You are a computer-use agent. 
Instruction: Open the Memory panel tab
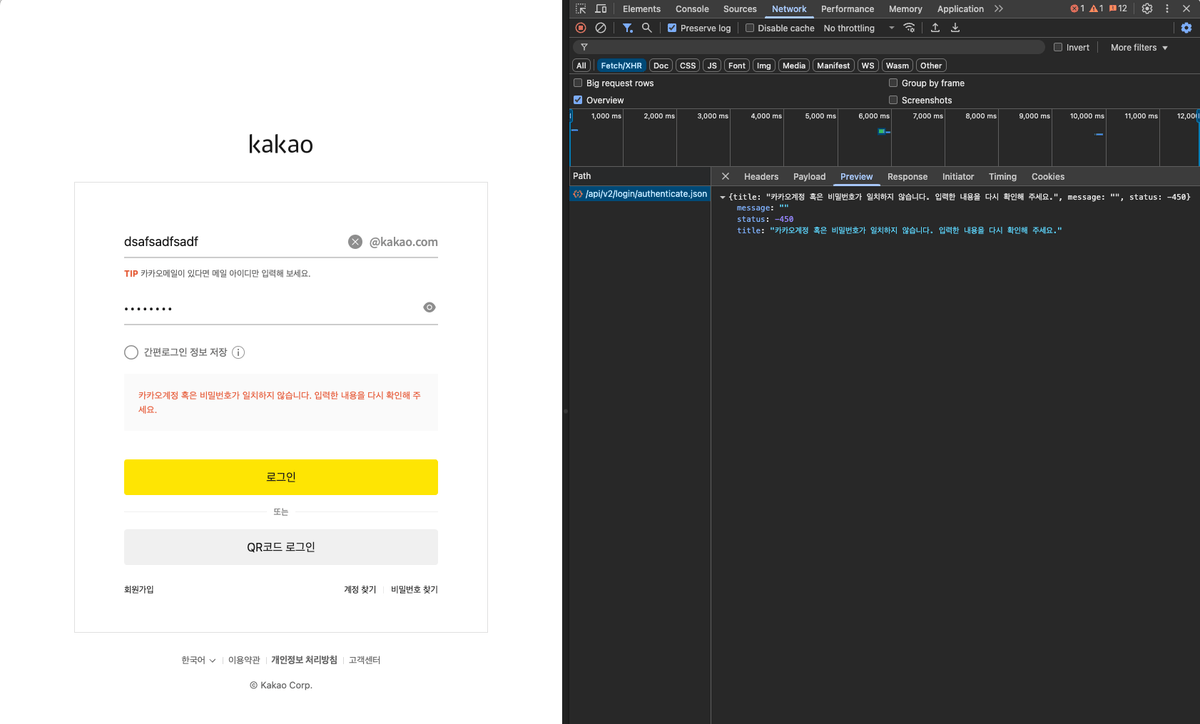(905, 9)
